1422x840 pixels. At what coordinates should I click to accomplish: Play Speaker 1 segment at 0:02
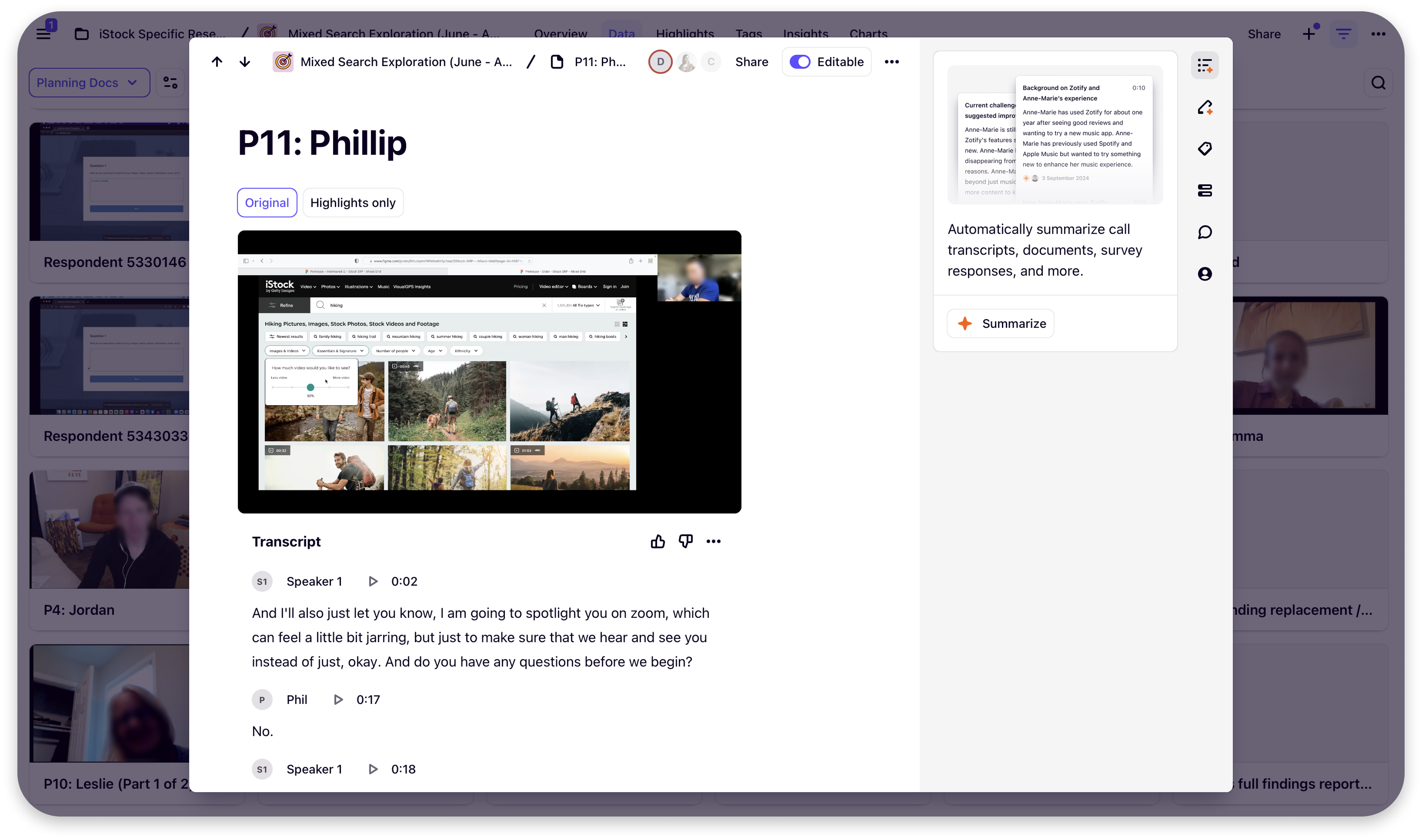pos(373,581)
